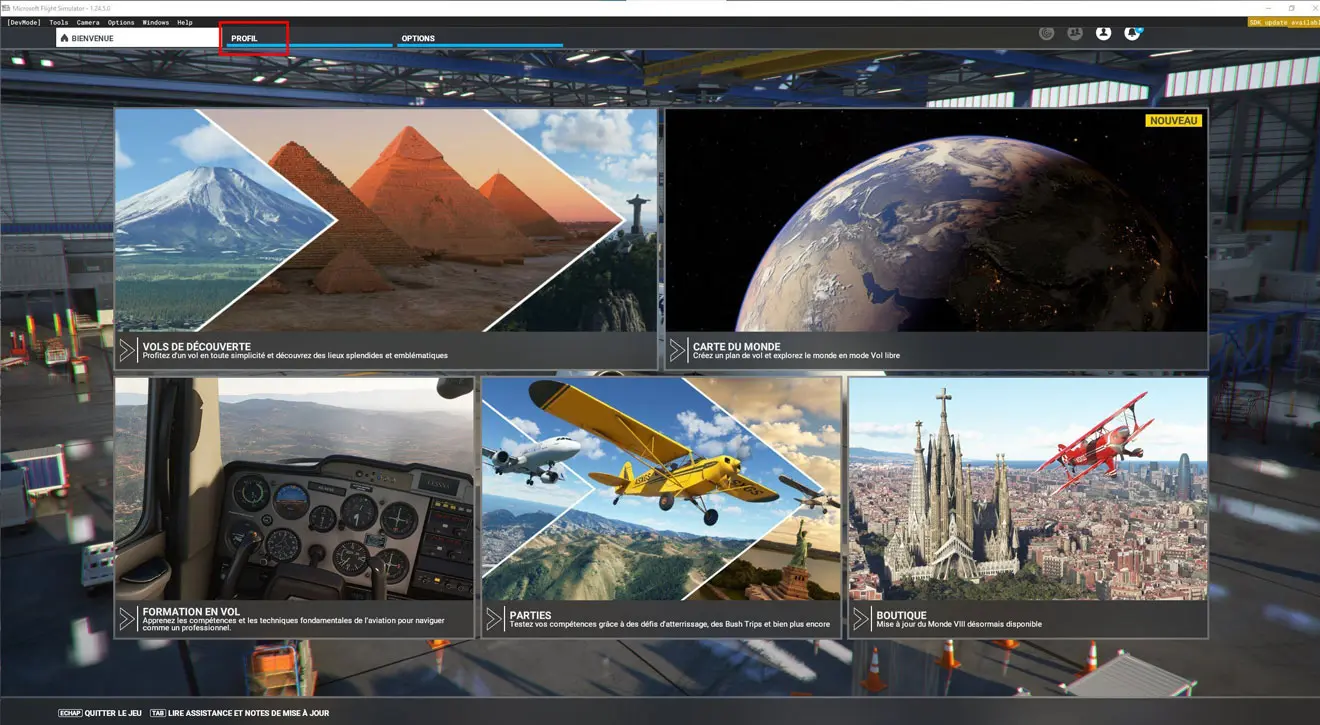Click the Vols de Découverte title
The width and height of the screenshot is (1320, 725).
(x=196, y=346)
